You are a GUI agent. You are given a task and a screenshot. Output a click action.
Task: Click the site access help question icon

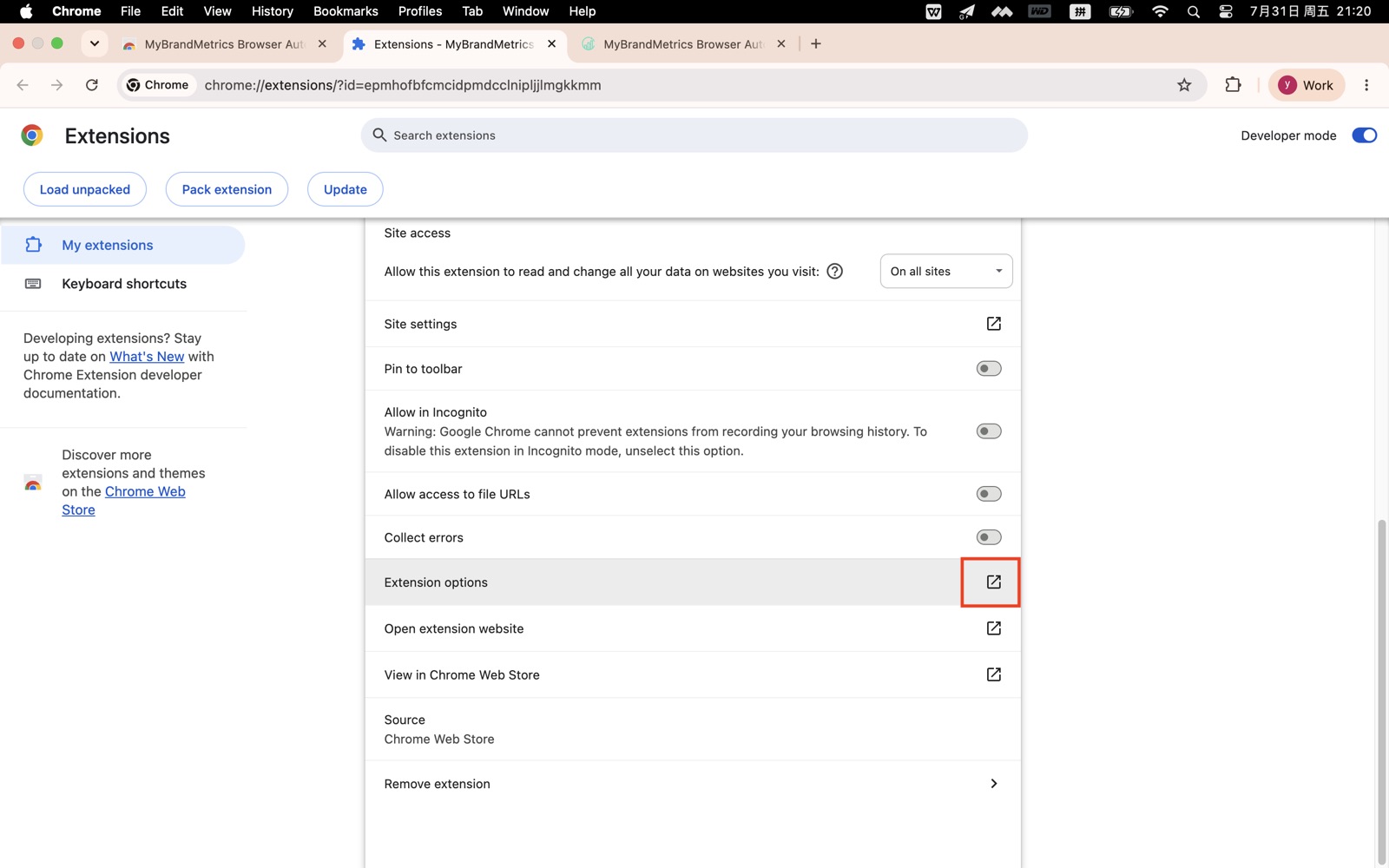click(834, 272)
